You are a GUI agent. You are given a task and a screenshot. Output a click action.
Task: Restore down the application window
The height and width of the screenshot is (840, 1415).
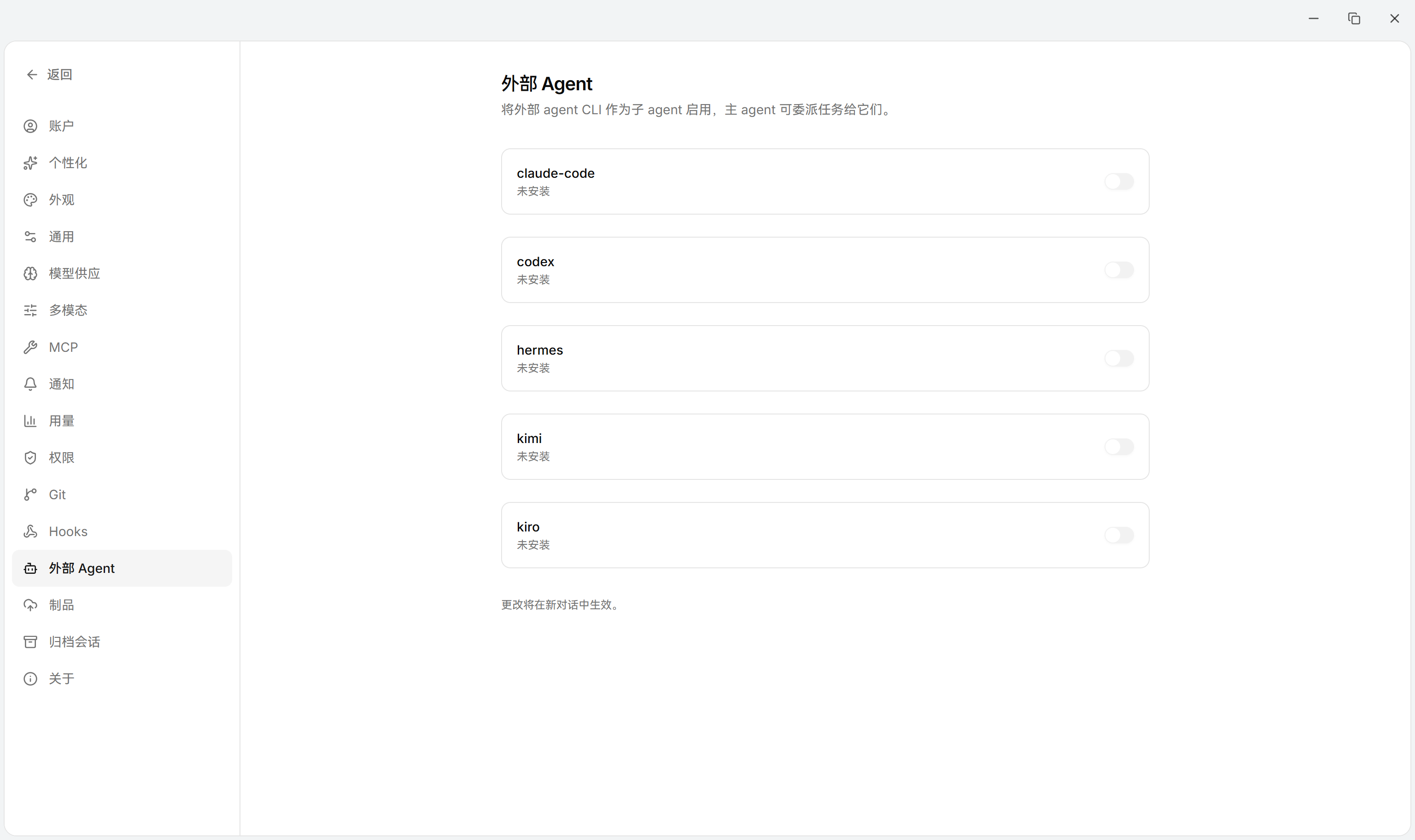click(1354, 19)
